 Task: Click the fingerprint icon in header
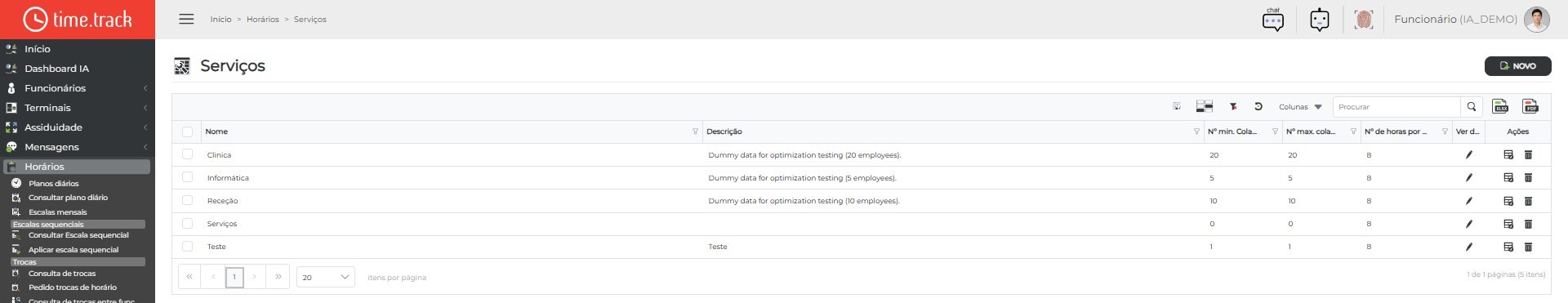1364,19
